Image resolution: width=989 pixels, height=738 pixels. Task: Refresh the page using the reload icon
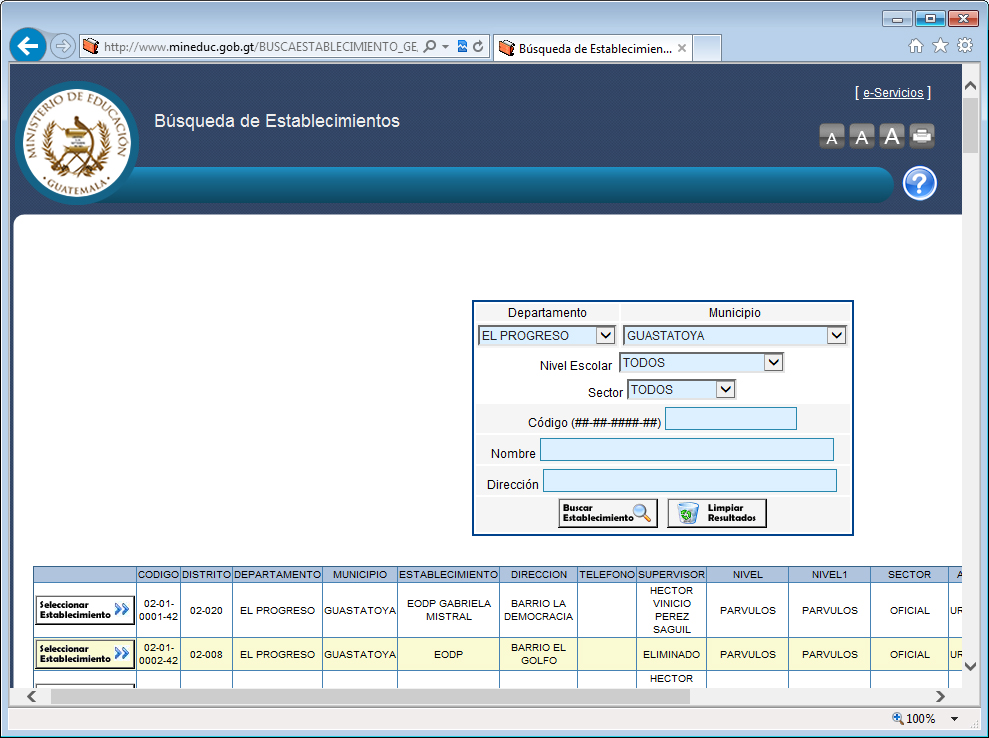478,47
